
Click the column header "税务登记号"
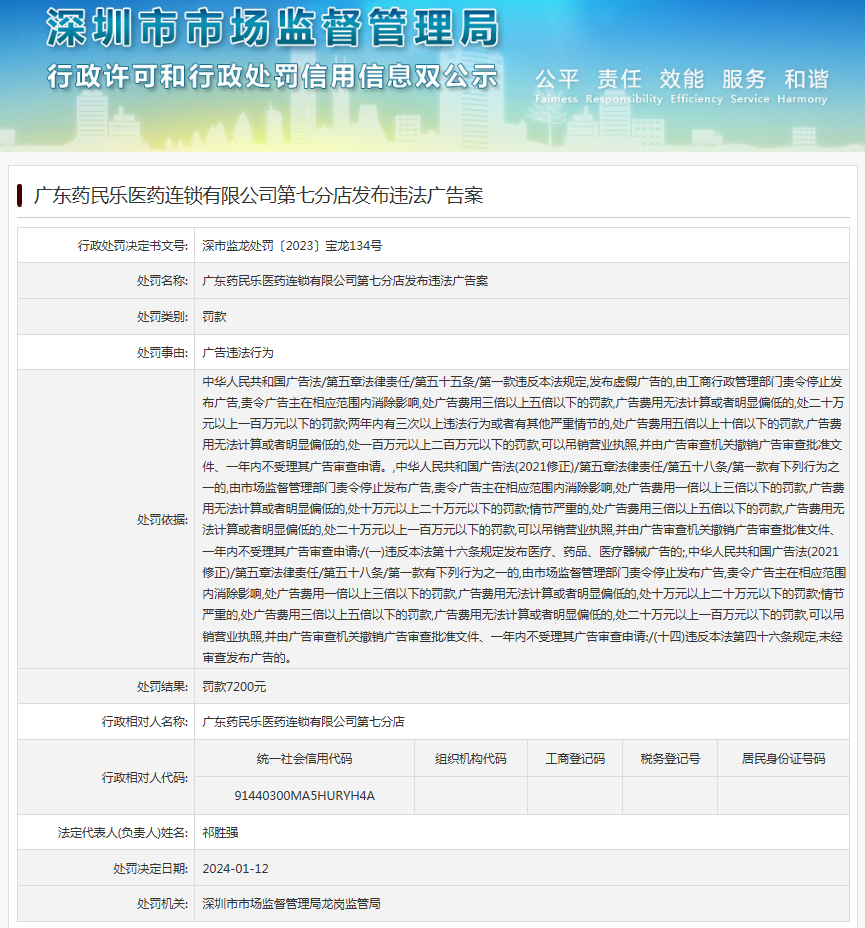click(670, 759)
